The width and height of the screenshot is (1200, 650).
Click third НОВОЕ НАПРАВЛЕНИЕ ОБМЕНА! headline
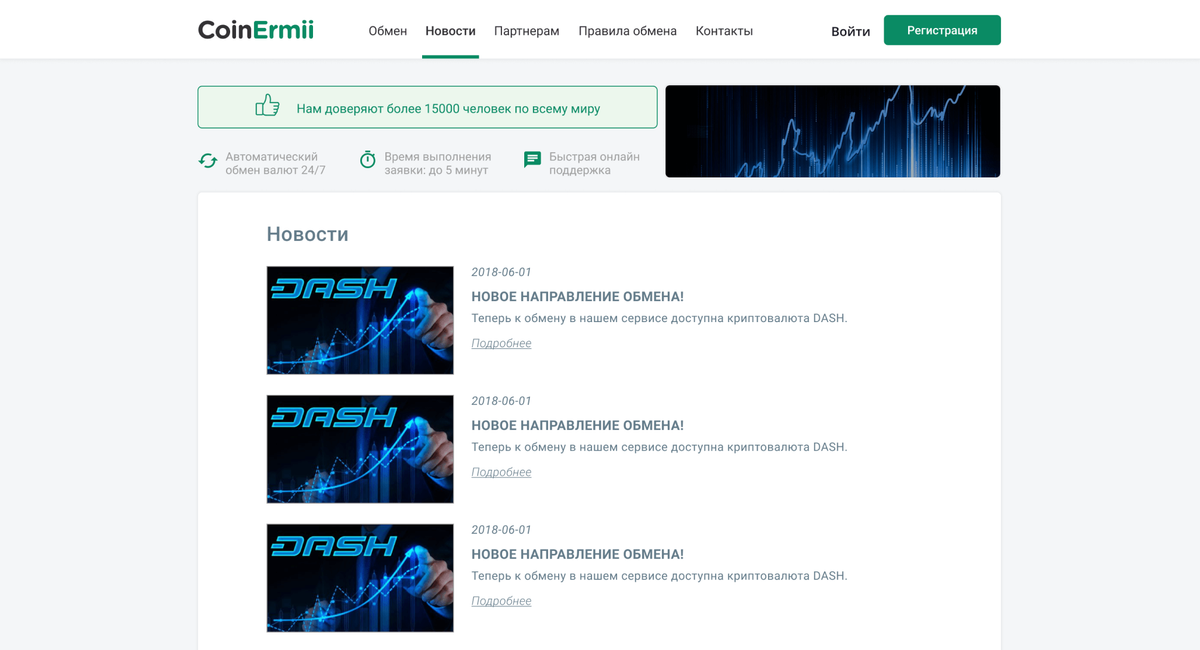[577, 555]
